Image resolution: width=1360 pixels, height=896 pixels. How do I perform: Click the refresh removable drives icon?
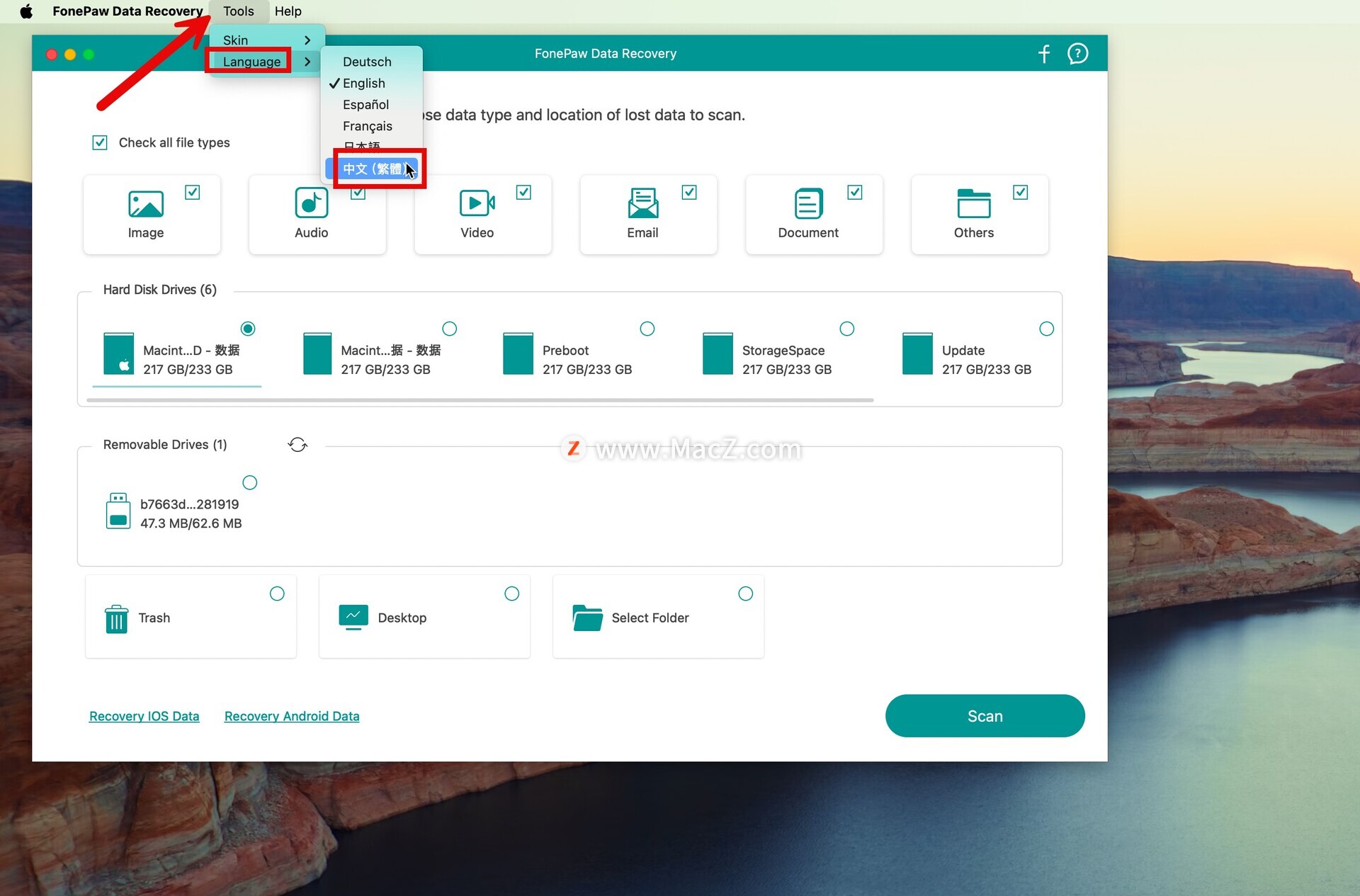tap(297, 445)
